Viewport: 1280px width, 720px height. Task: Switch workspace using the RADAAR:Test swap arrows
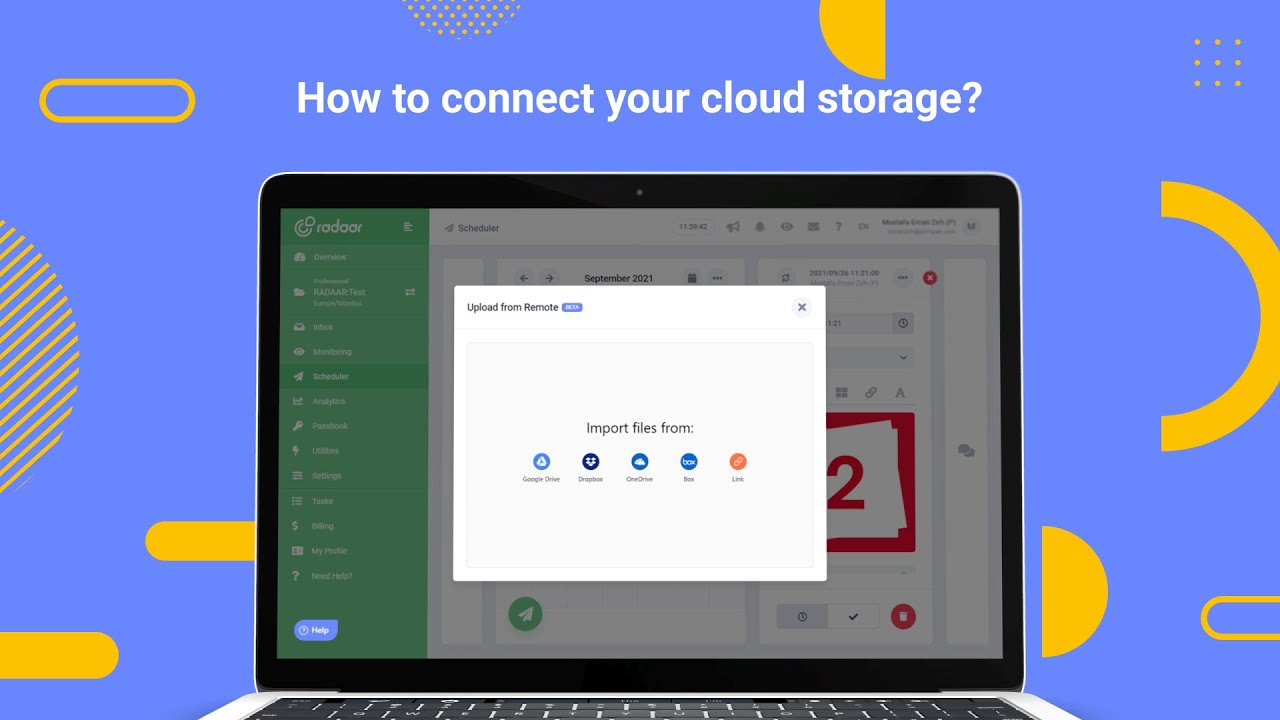pyautogui.click(x=410, y=292)
